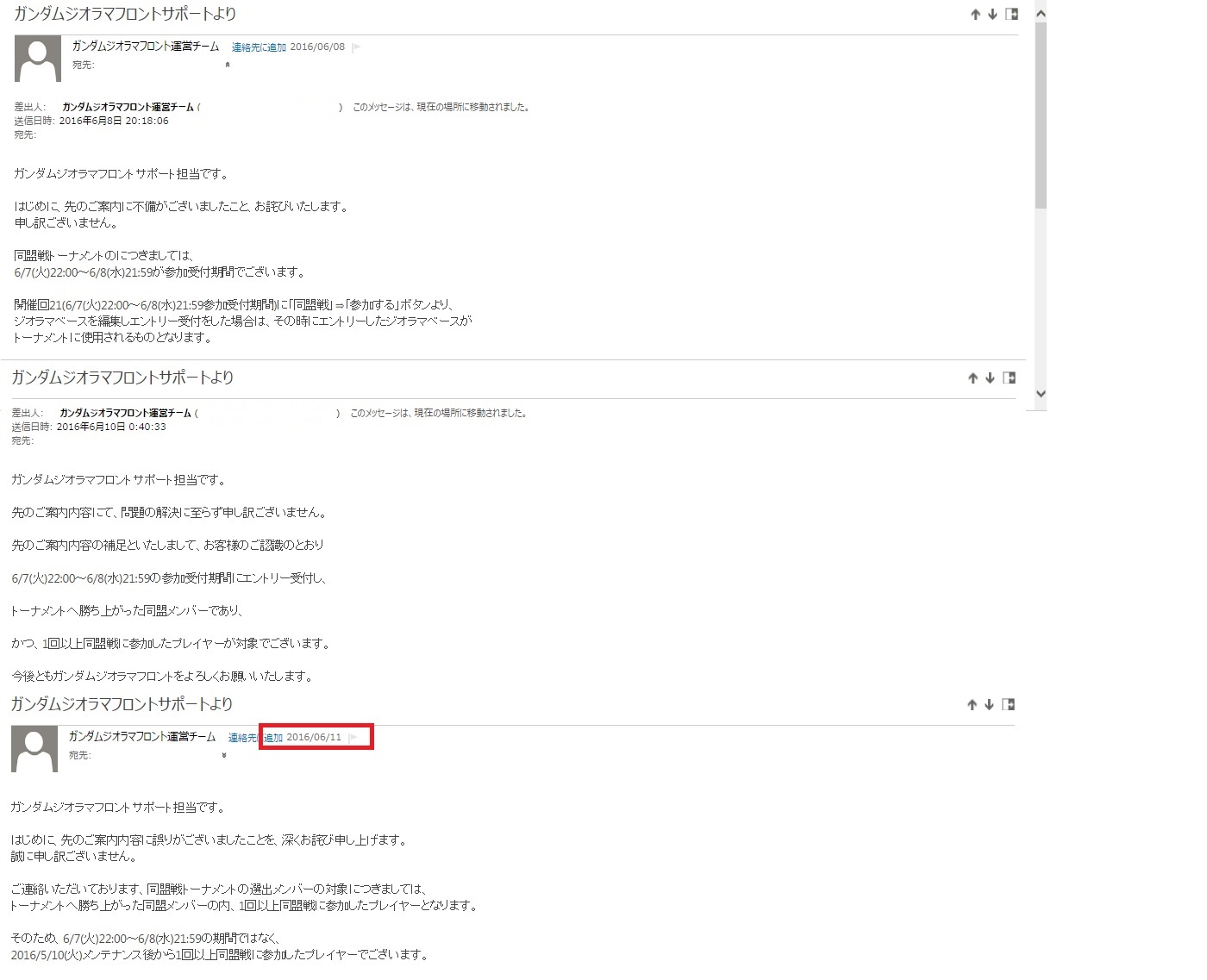Go to next message using down arrow in 2016/06/08 email
The image size is (1207, 980).
pyautogui.click(x=992, y=15)
